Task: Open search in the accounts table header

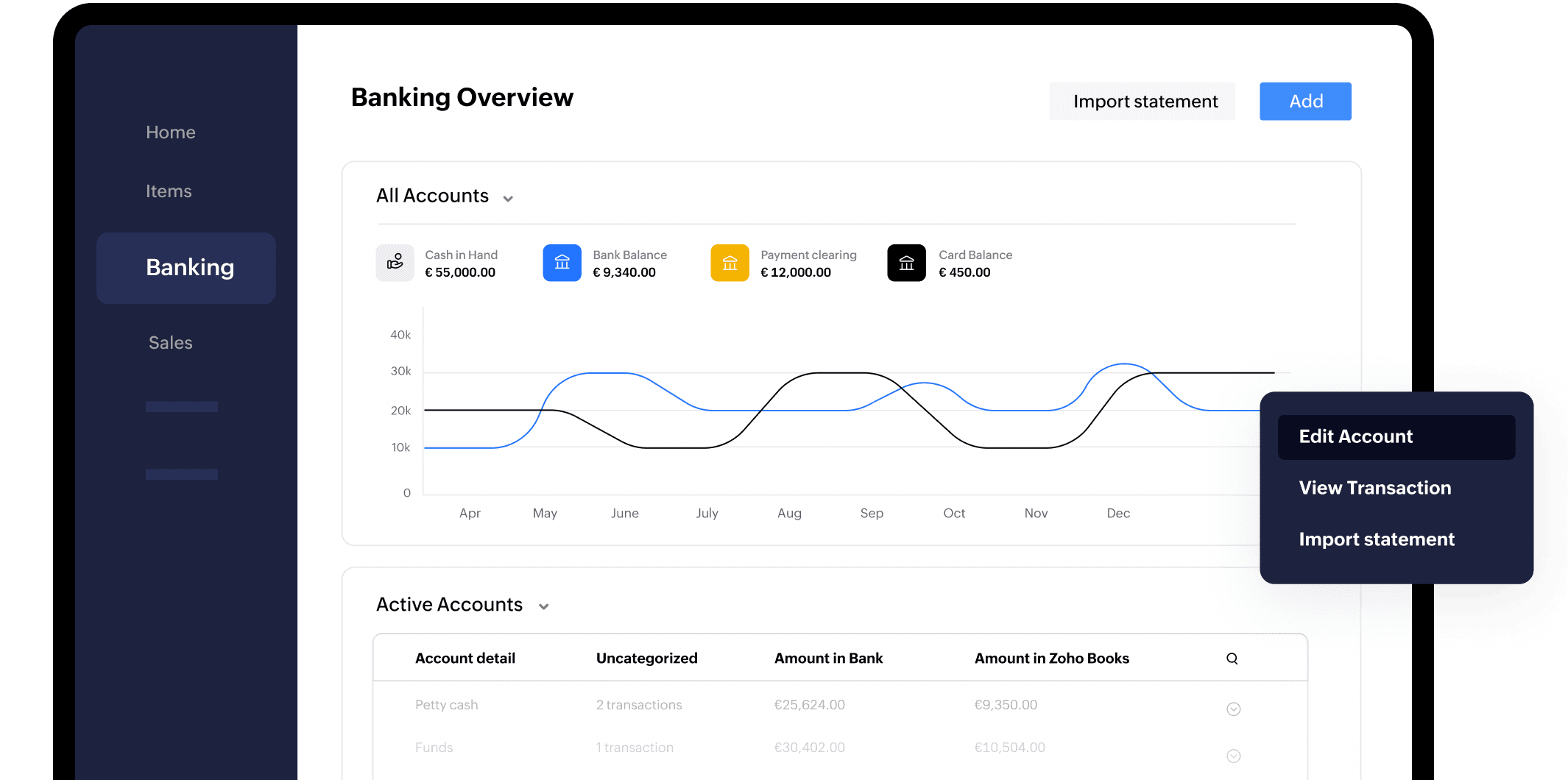Action: click(1232, 659)
